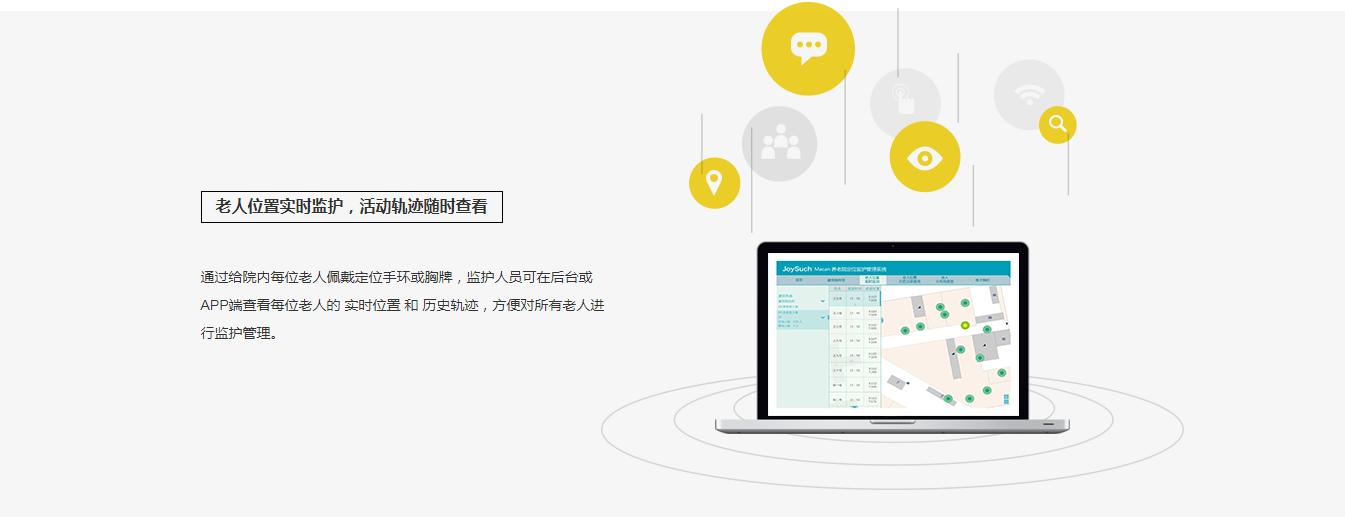Click the yellow chat bubble icon

[808, 48]
